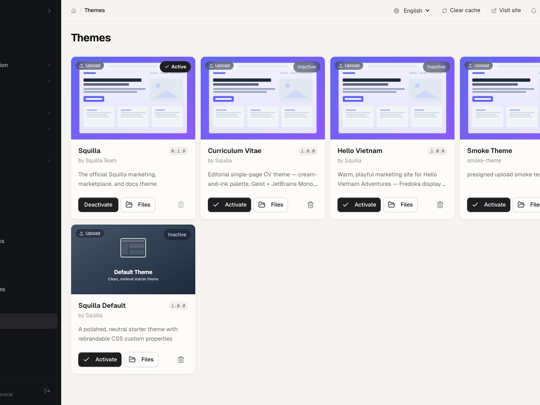The image size is (540, 405).
Task: Click the folder icon in Squilla's Files button
Action: 129,205
